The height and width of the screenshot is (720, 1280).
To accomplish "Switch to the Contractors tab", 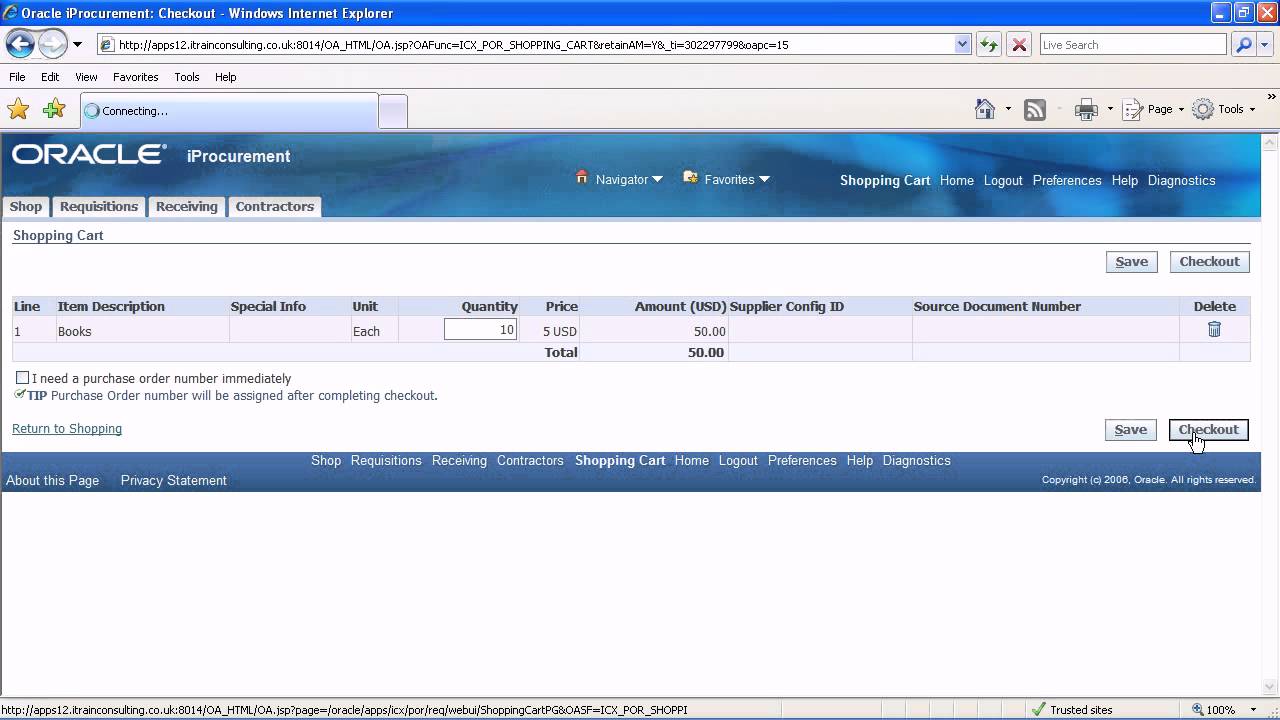I will (275, 206).
